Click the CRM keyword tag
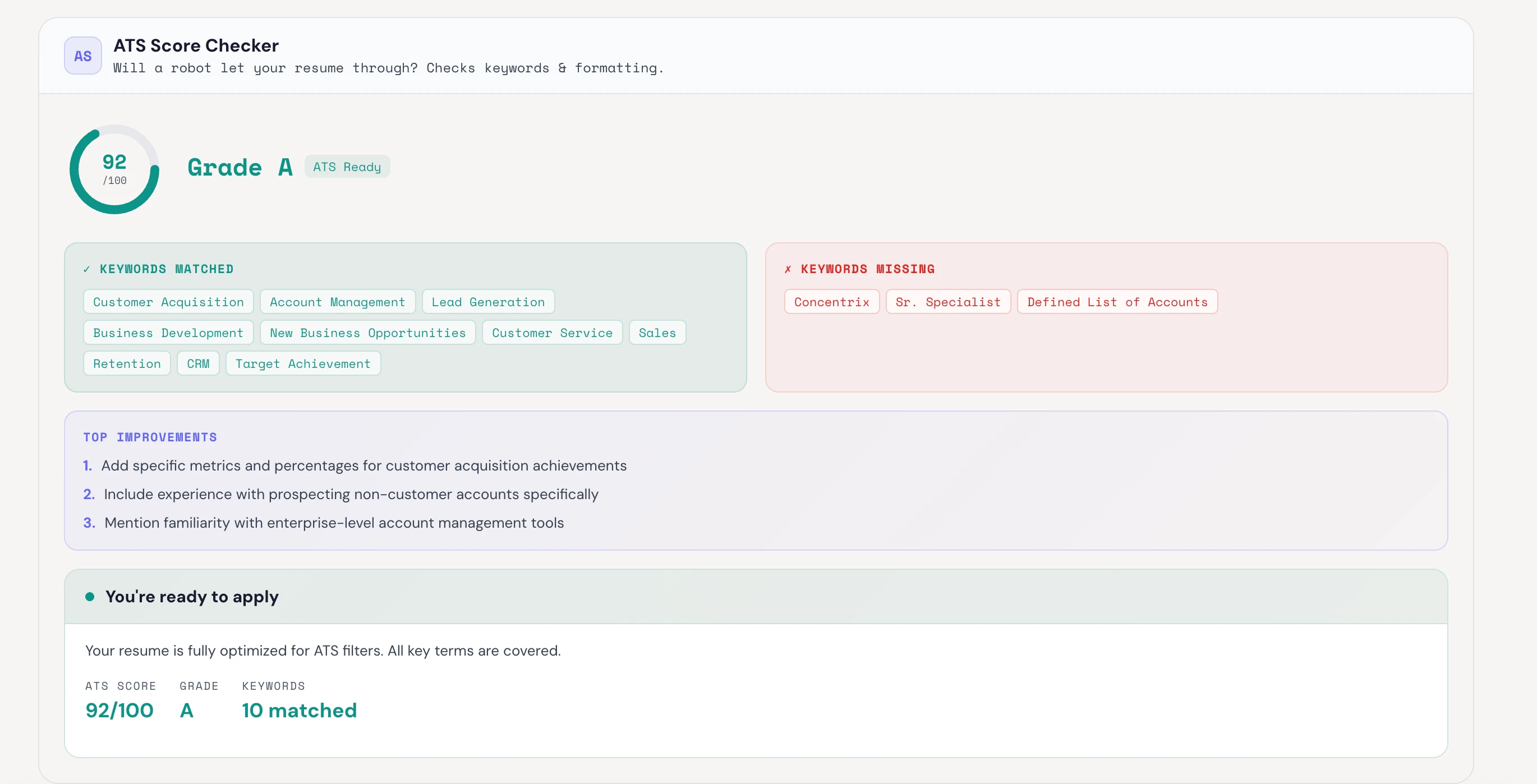Image resolution: width=1537 pixels, height=784 pixels. [198, 364]
